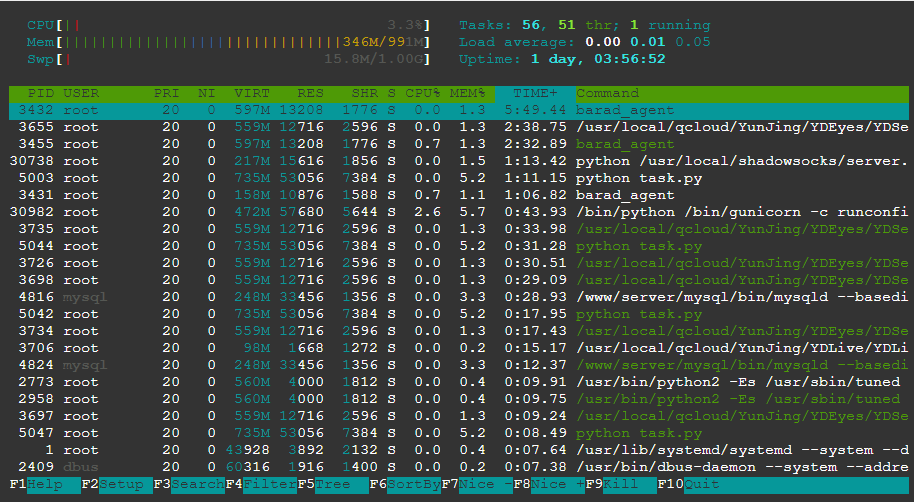Sort by the VIRT column header
The image size is (914, 502).
[x=252, y=93]
